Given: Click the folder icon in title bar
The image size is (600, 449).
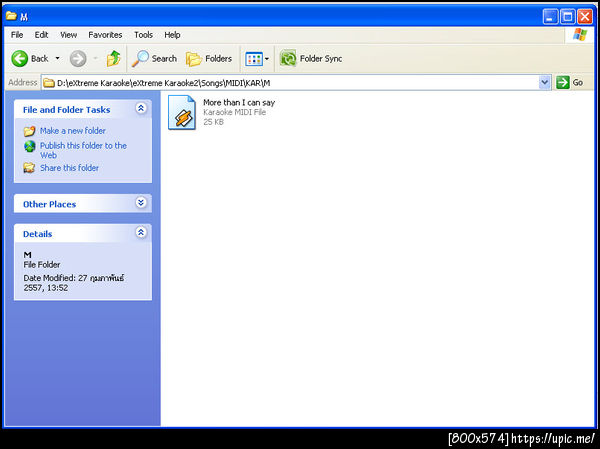Looking at the screenshot, I should pyautogui.click(x=11, y=16).
